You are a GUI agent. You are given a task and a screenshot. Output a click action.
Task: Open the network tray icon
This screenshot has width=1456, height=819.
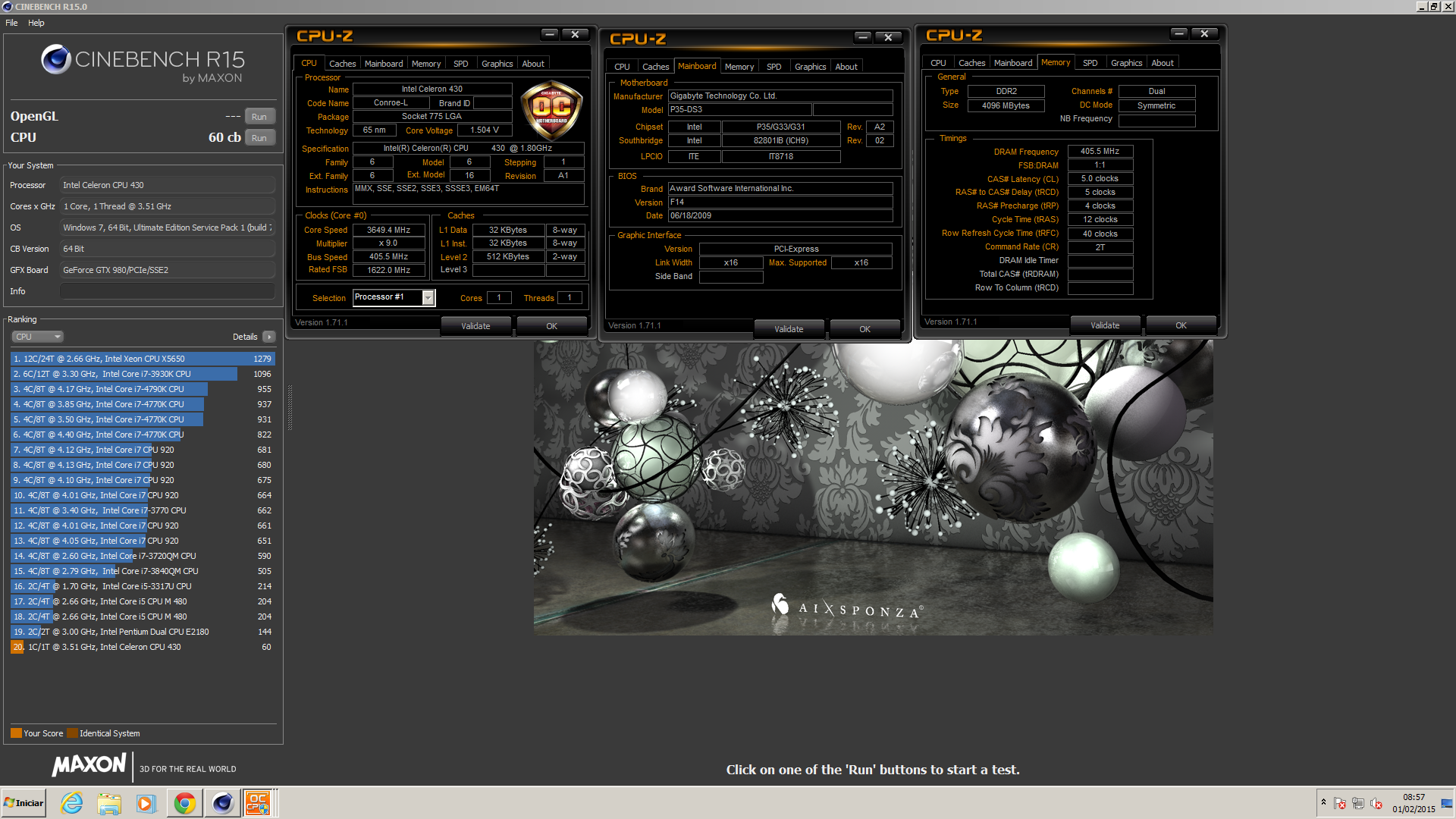tap(1358, 803)
